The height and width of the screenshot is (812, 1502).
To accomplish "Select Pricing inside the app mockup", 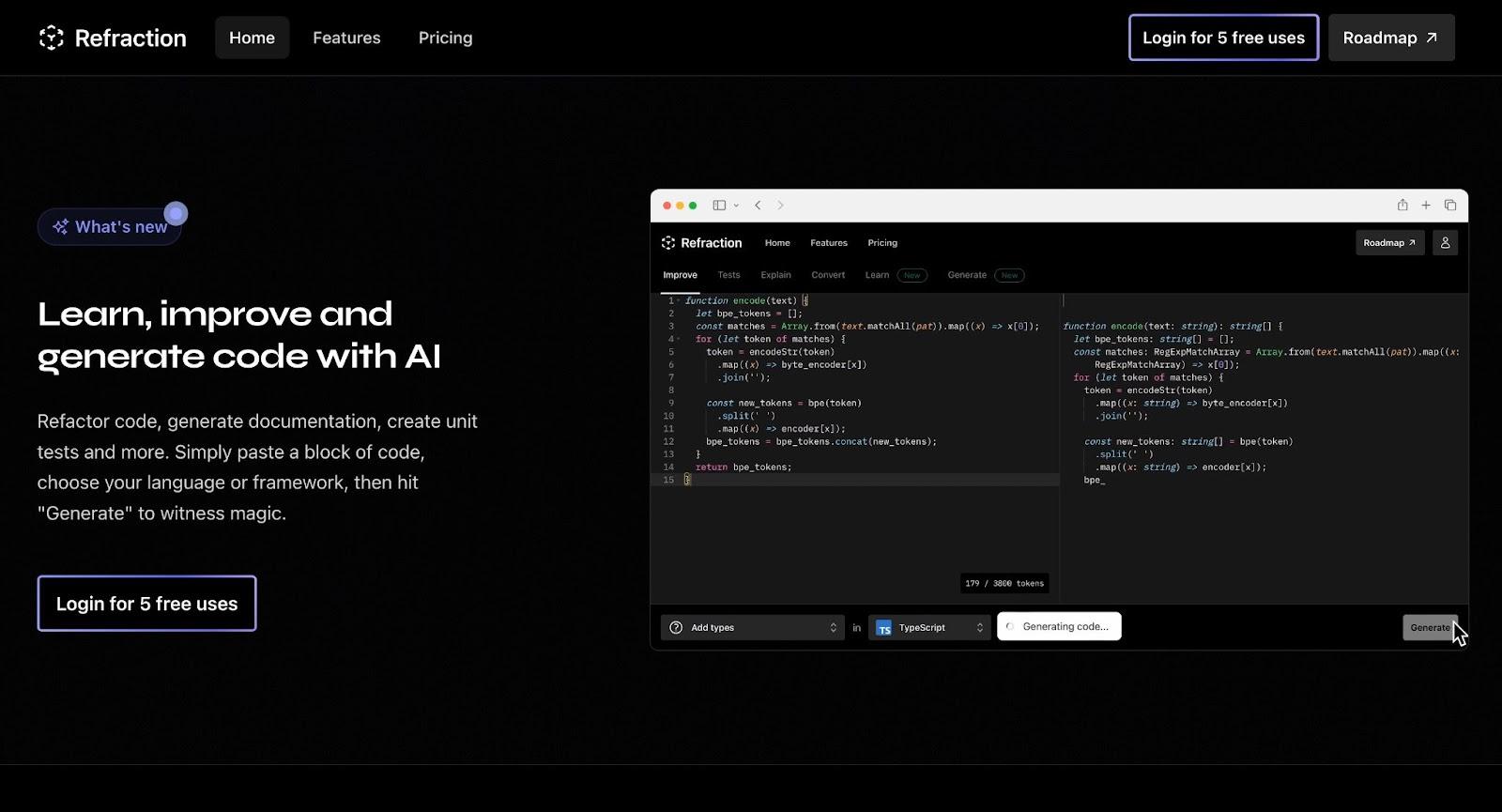I will (x=882, y=243).
